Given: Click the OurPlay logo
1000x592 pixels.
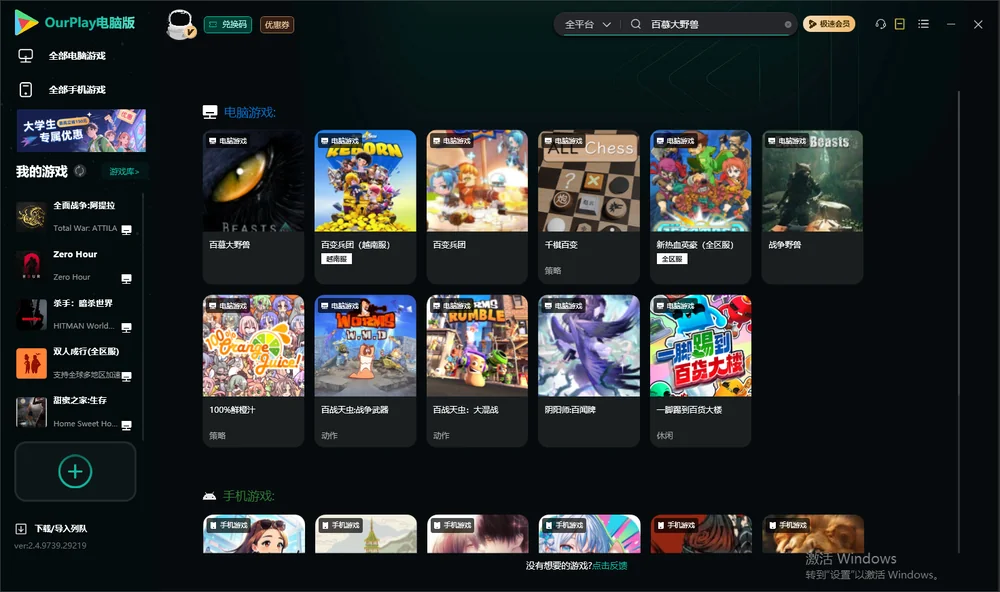Looking at the screenshot, I should coord(75,22).
